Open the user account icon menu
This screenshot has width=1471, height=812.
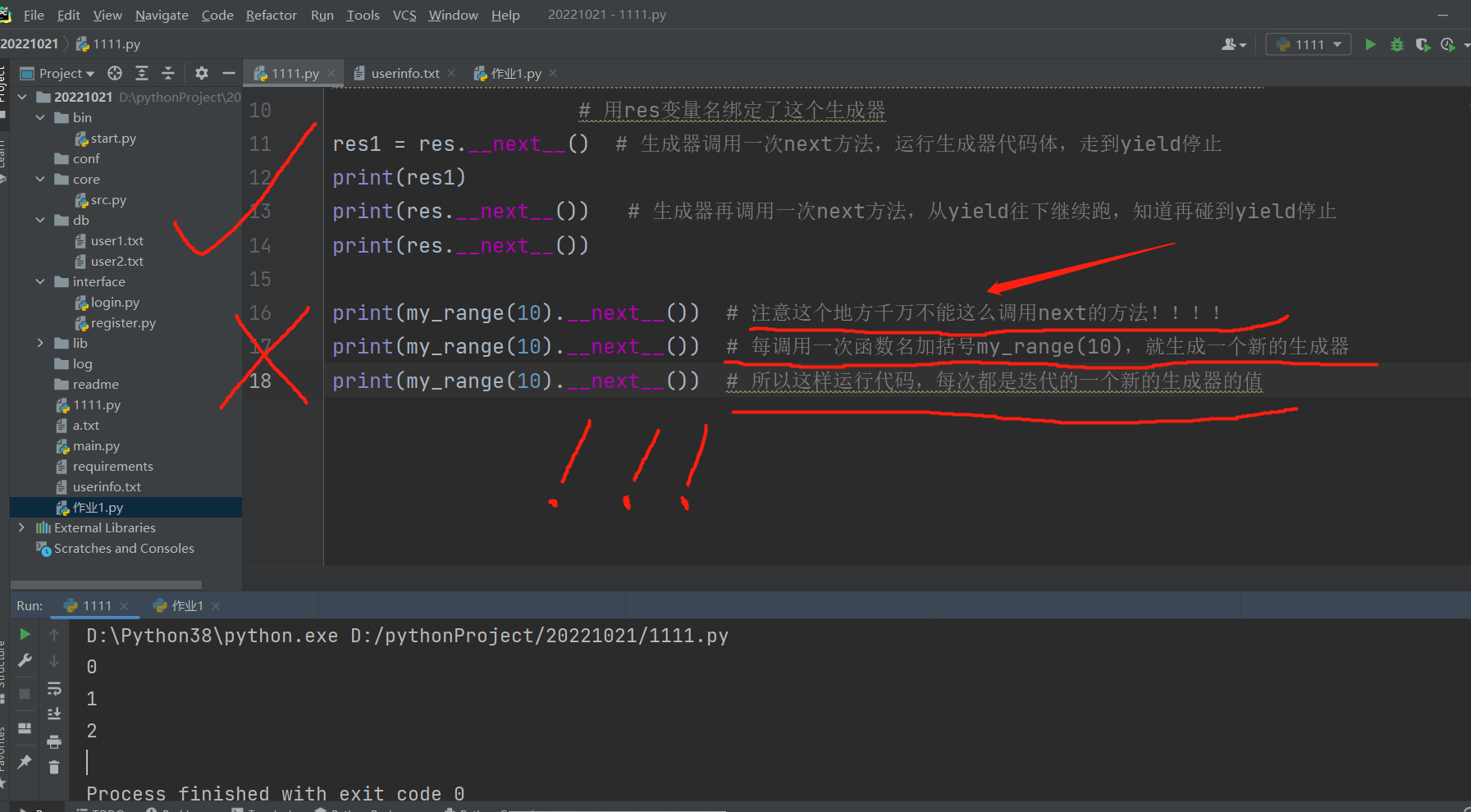coord(1233,44)
